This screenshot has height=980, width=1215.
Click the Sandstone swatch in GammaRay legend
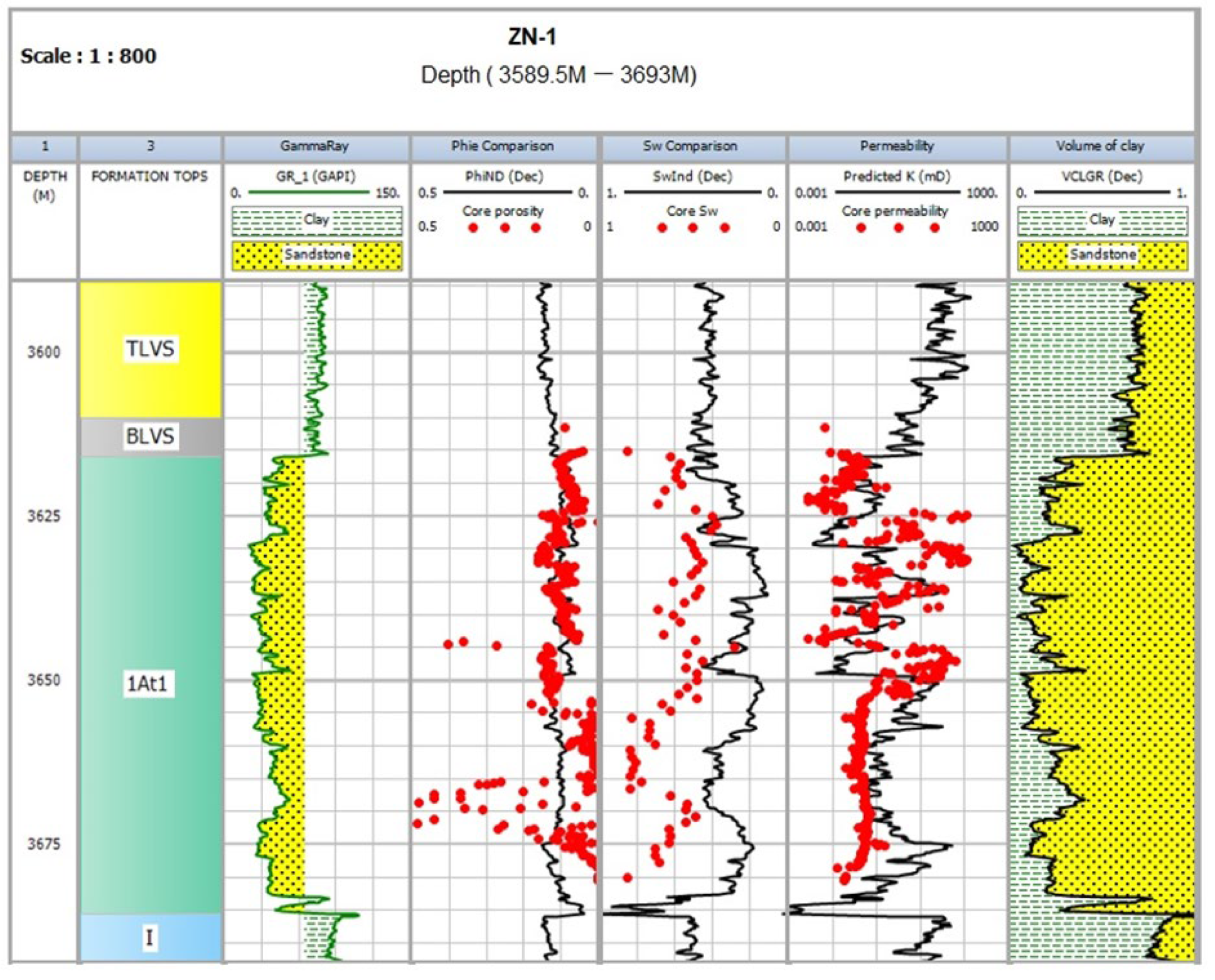[317, 255]
